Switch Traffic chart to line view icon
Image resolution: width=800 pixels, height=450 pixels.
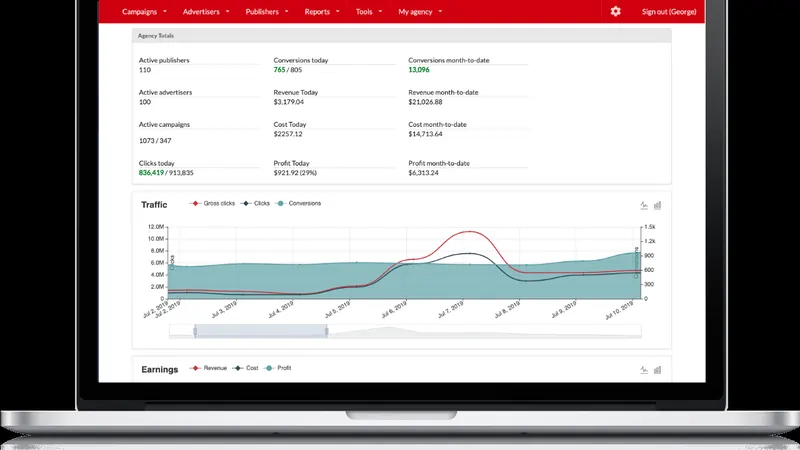(644, 205)
